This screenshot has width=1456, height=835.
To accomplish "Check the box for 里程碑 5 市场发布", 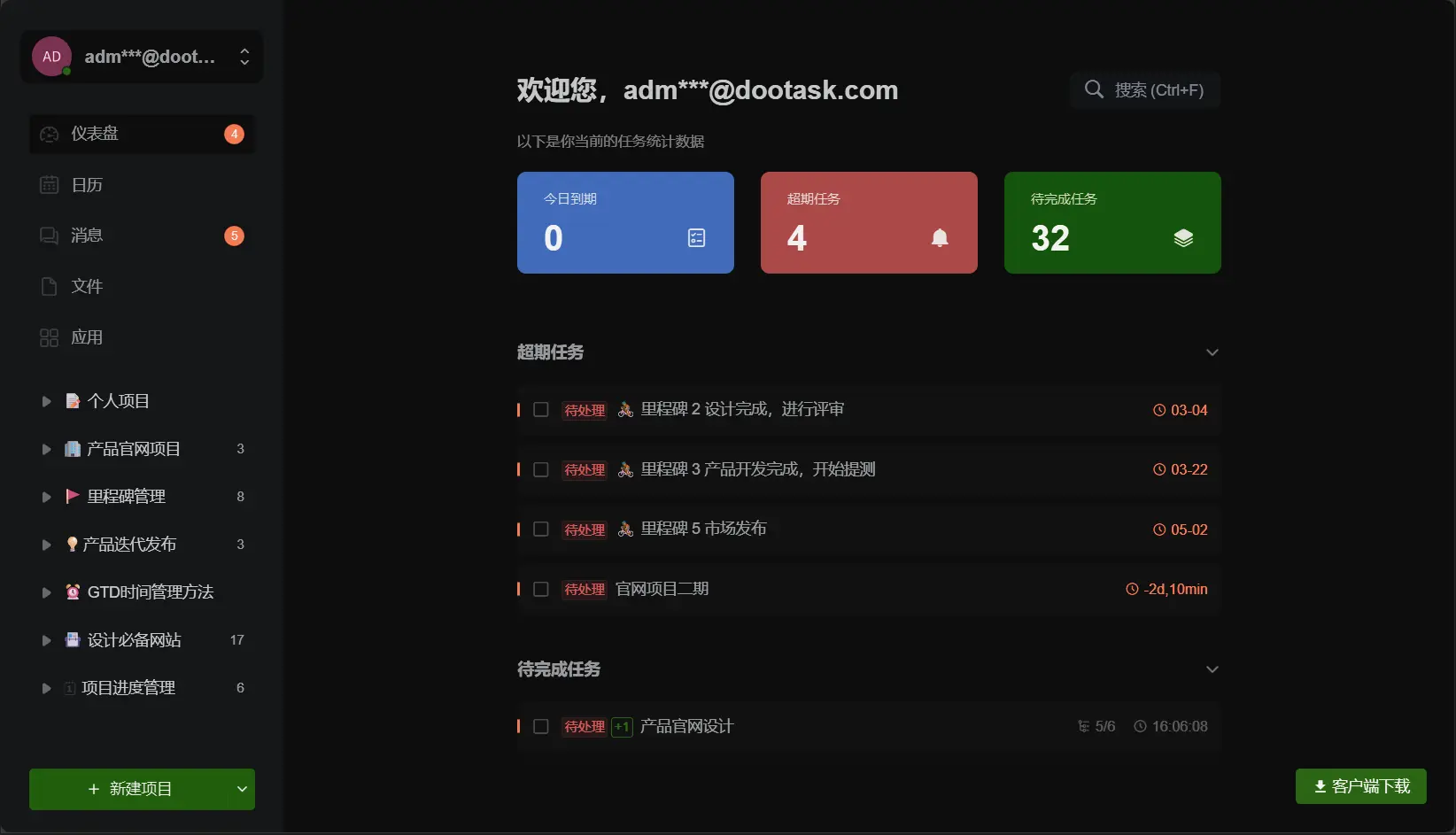I will coord(541,530).
